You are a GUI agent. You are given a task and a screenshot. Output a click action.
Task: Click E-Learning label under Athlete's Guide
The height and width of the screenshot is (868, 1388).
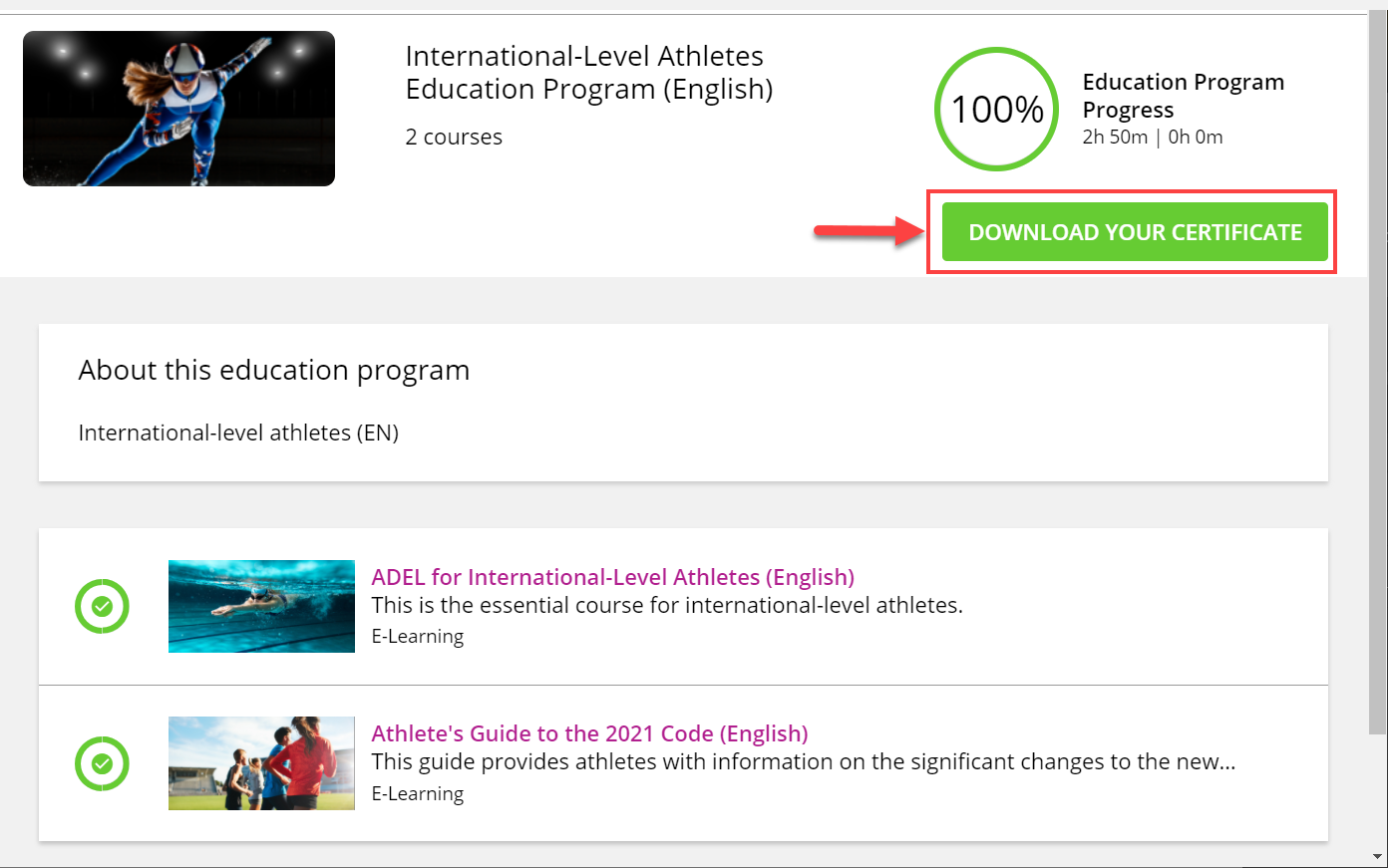coord(418,793)
